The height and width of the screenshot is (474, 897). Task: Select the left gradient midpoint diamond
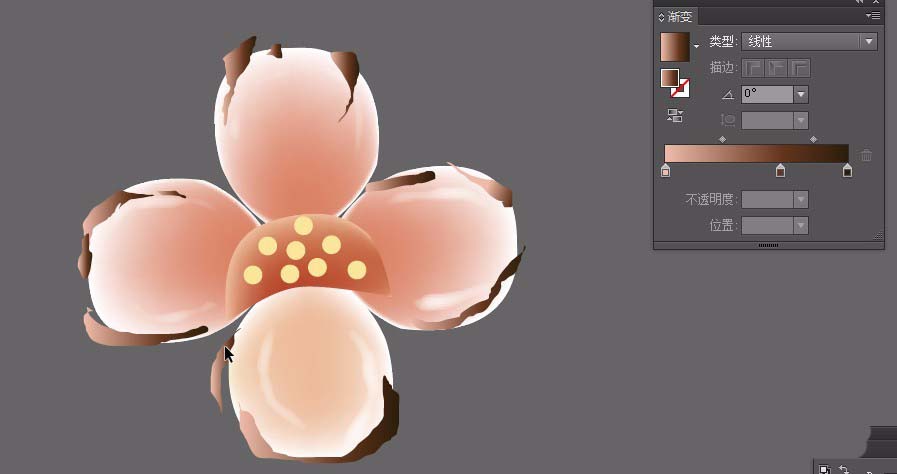723,140
